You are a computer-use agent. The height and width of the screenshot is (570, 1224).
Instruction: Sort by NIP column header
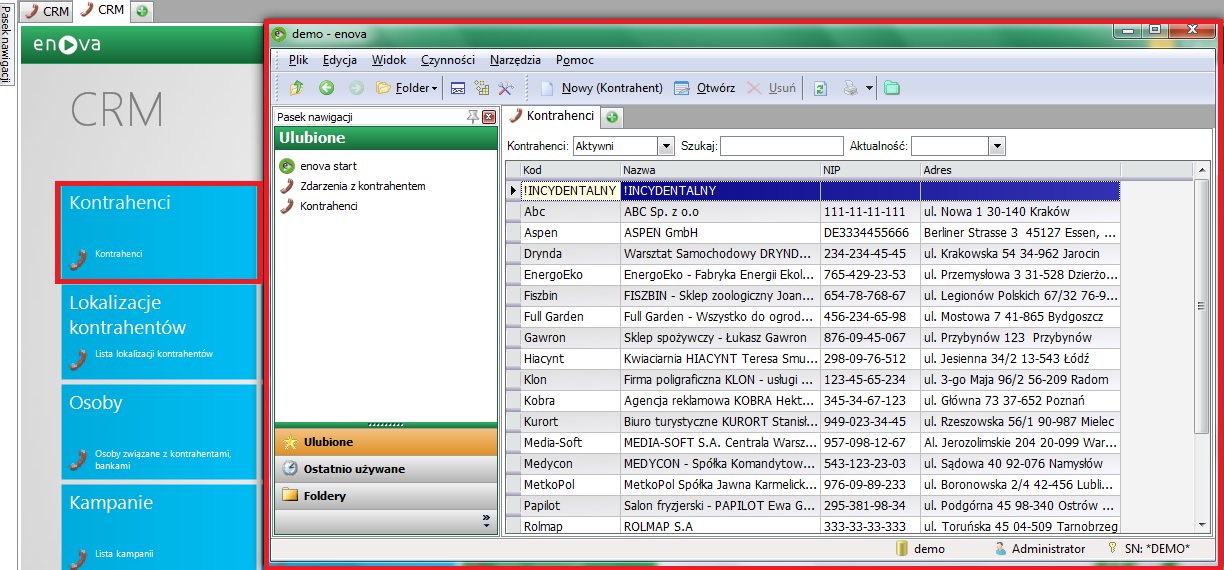click(x=870, y=170)
